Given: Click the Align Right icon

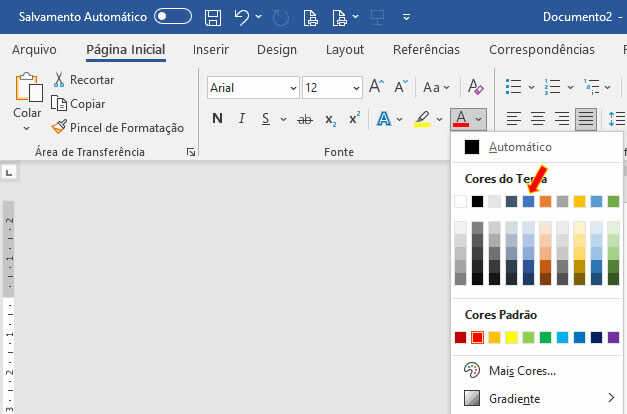Looking at the screenshot, I should tap(562, 119).
